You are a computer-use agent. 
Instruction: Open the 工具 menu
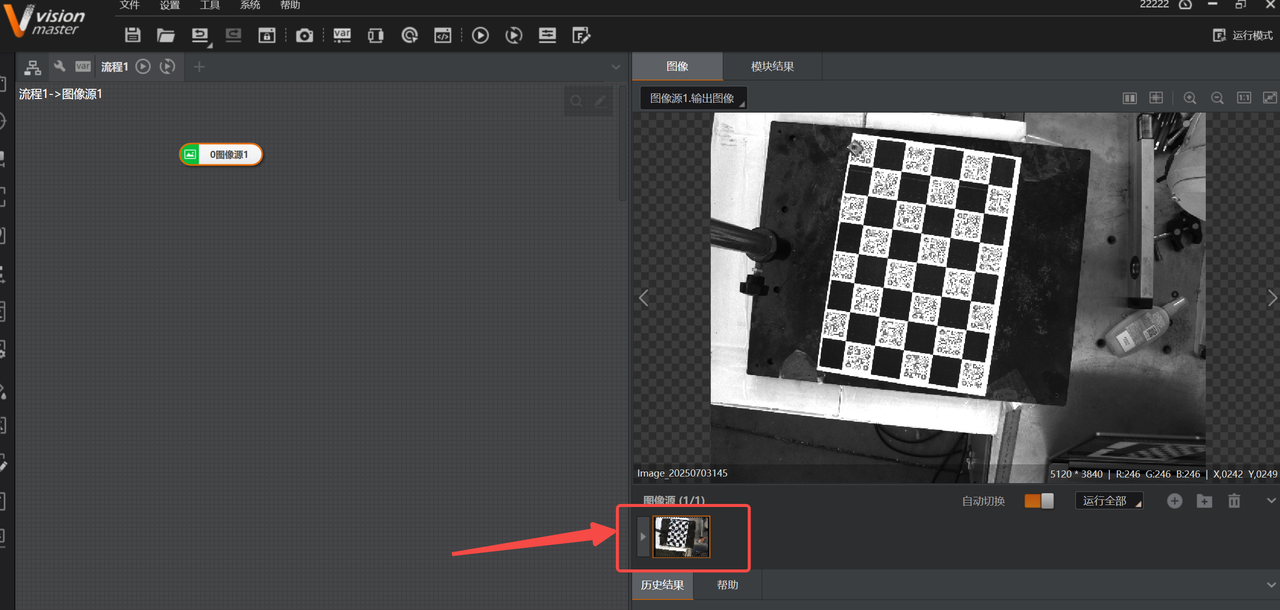point(210,5)
